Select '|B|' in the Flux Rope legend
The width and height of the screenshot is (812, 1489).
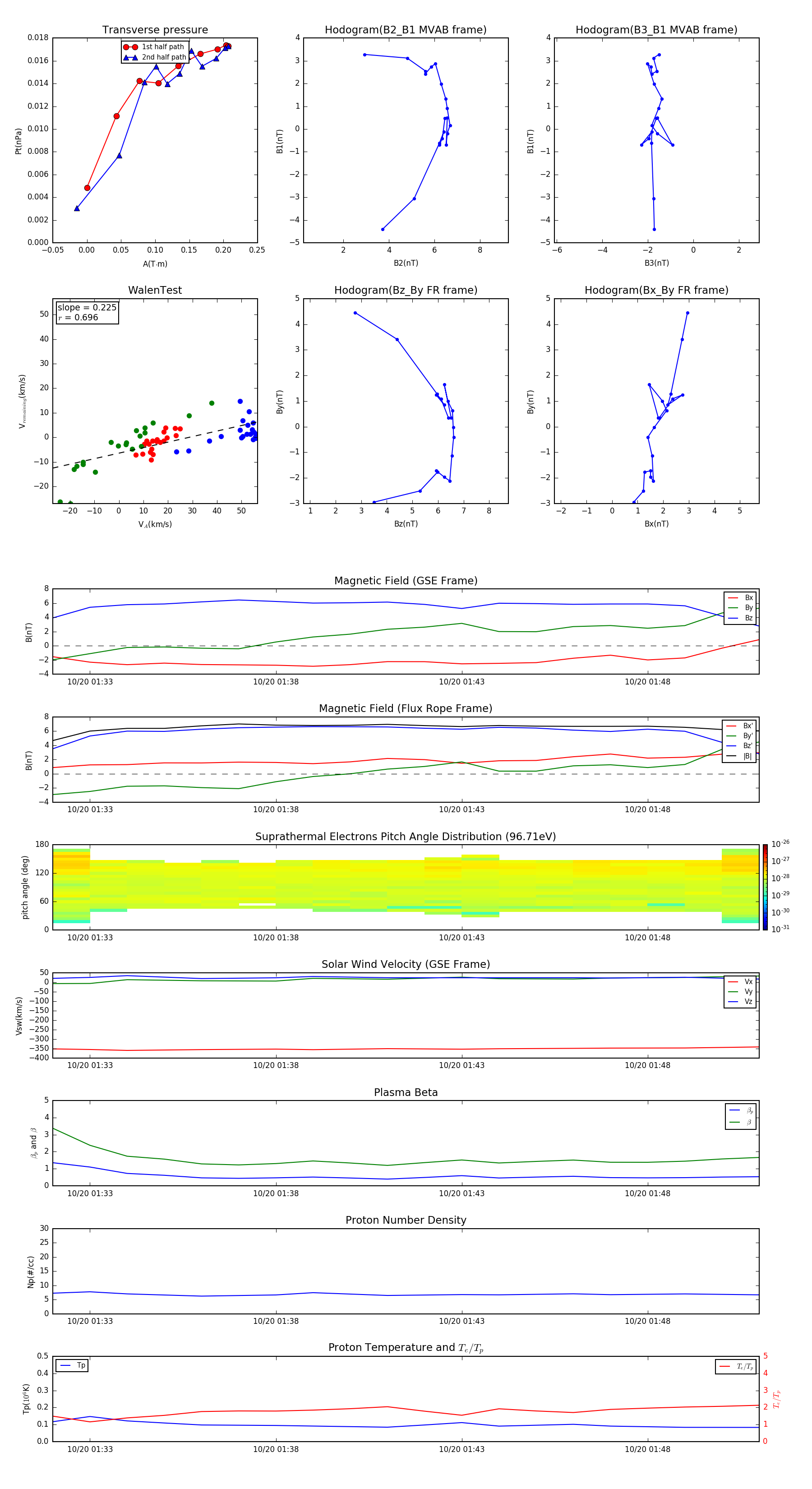(x=740, y=756)
